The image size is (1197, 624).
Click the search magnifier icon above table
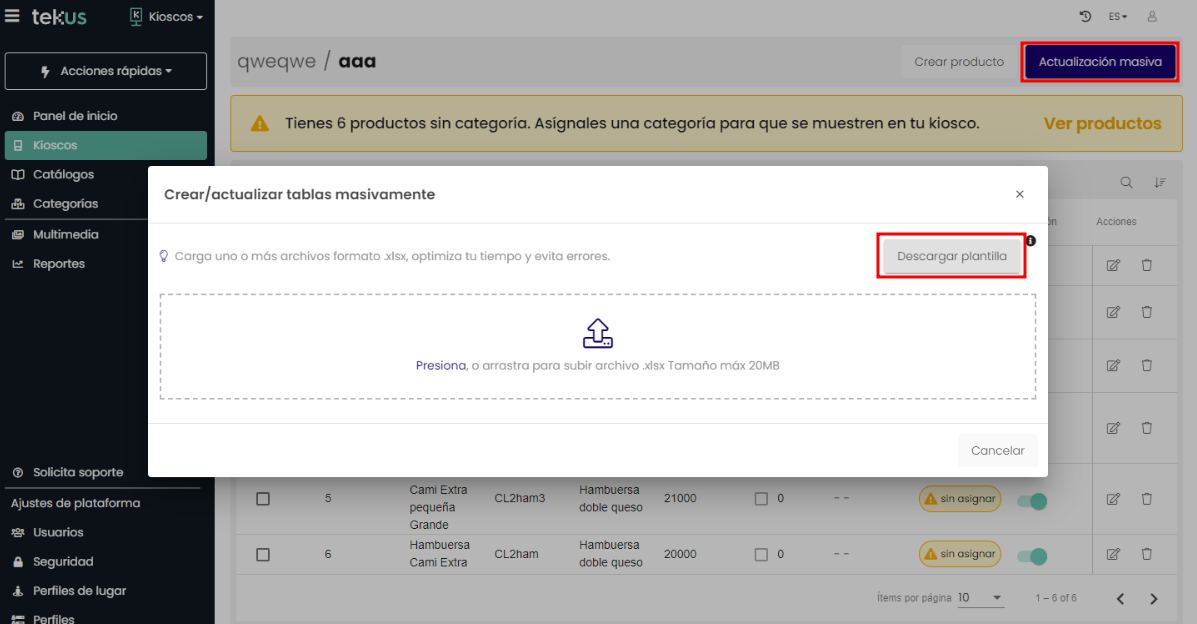pos(1126,183)
